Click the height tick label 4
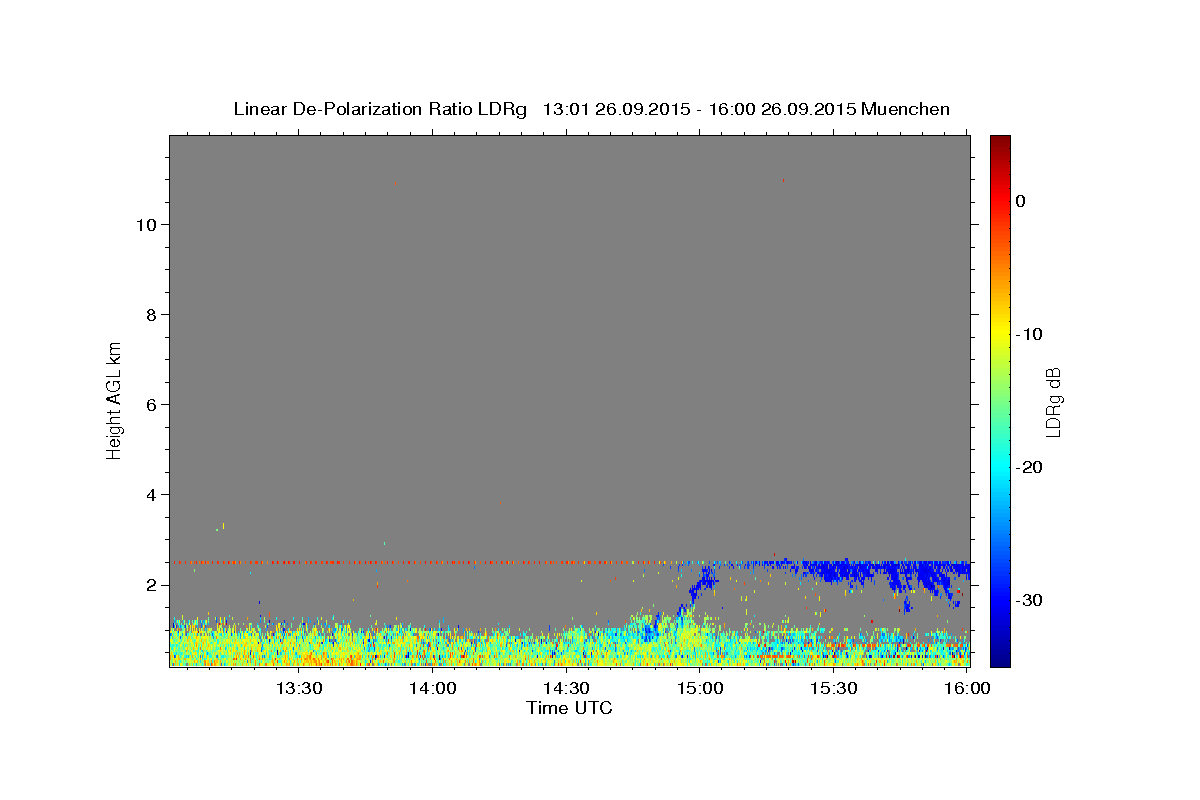This screenshot has height=800, width=1200. [x=151, y=495]
